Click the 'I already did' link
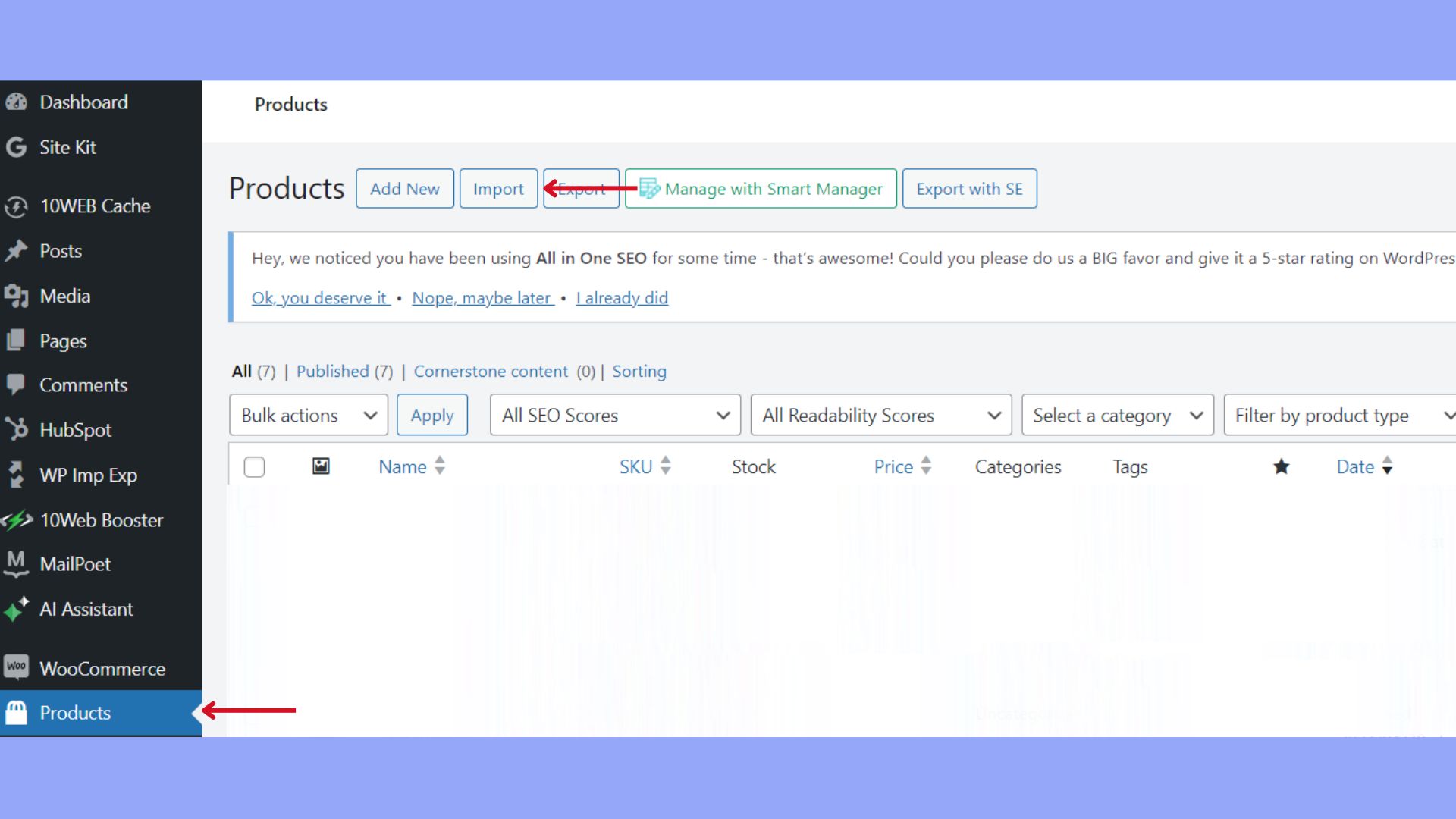This screenshot has height=819, width=1456. (x=622, y=297)
